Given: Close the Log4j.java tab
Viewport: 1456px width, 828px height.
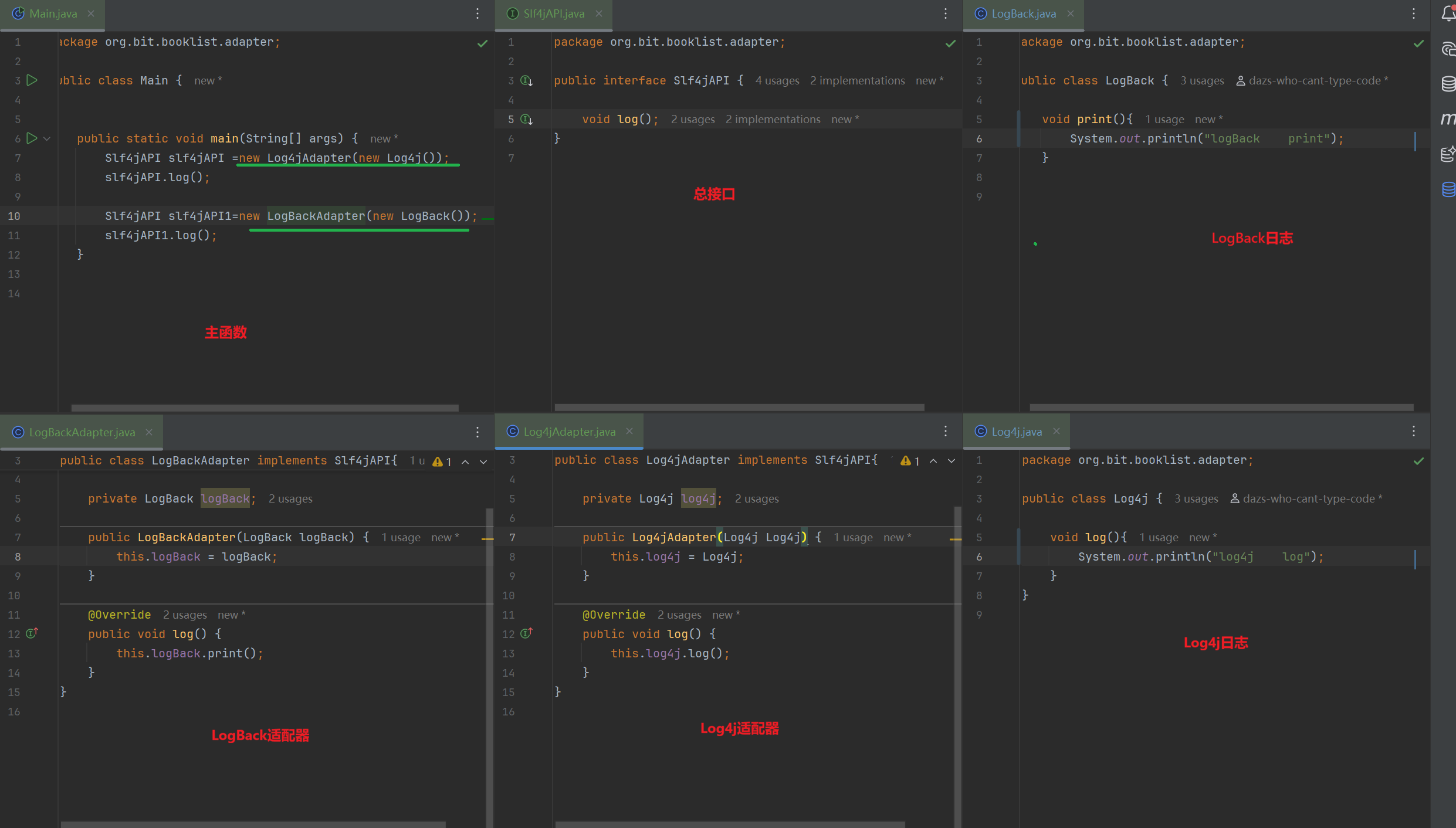Looking at the screenshot, I should 1057,432.
